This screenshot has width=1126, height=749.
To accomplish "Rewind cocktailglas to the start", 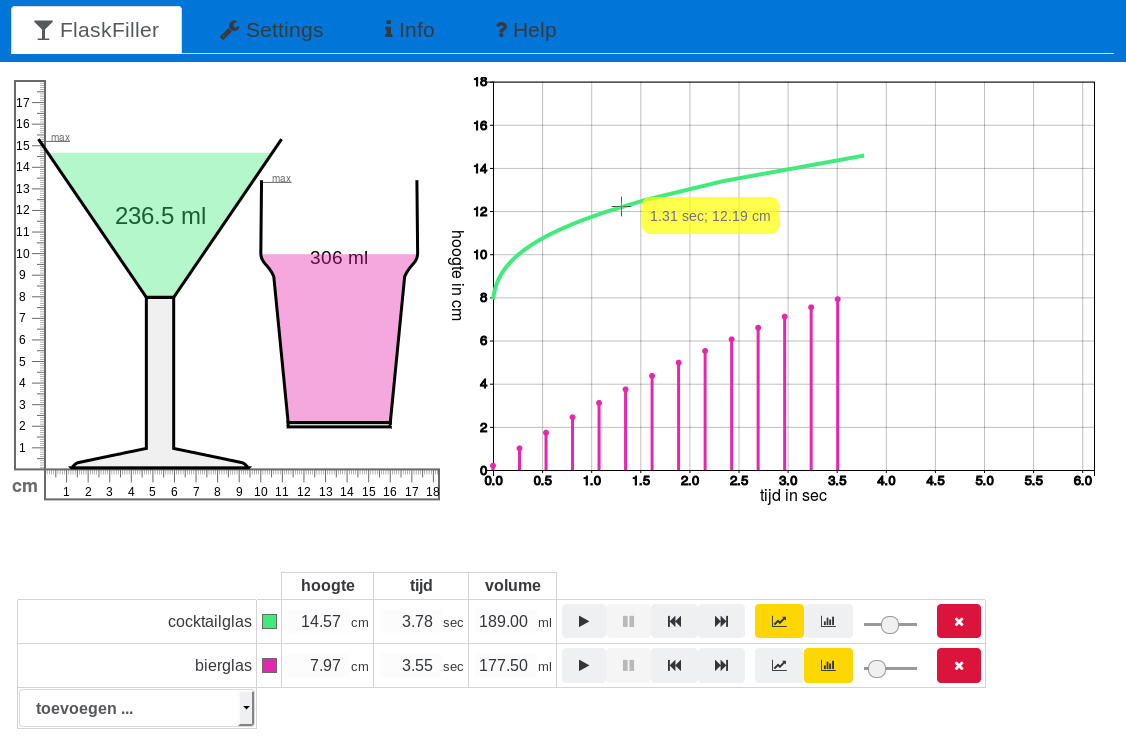I will click(x=674, y=621).
